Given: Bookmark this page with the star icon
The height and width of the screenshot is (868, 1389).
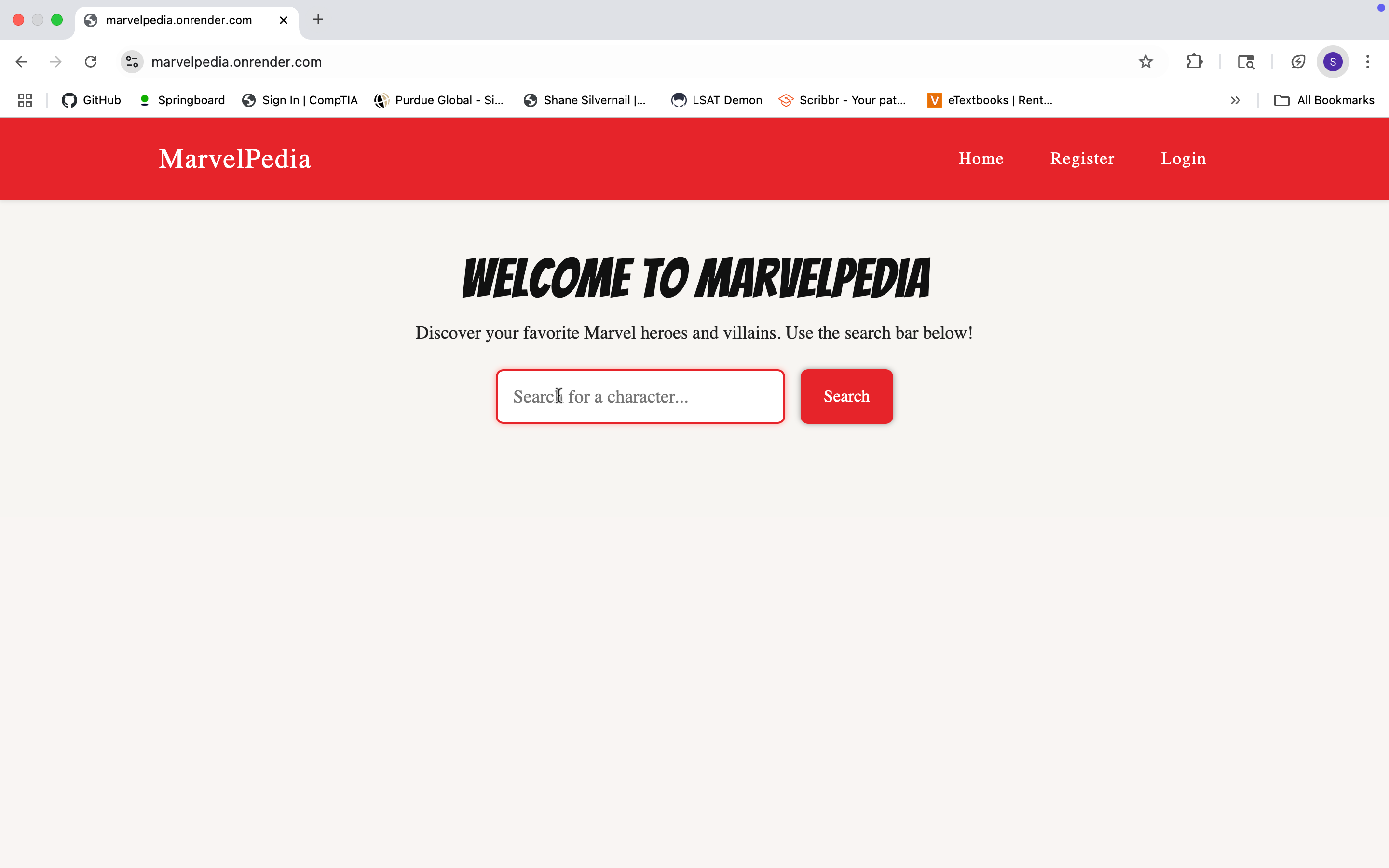Looking at the screenshot, I should 1145,61.
